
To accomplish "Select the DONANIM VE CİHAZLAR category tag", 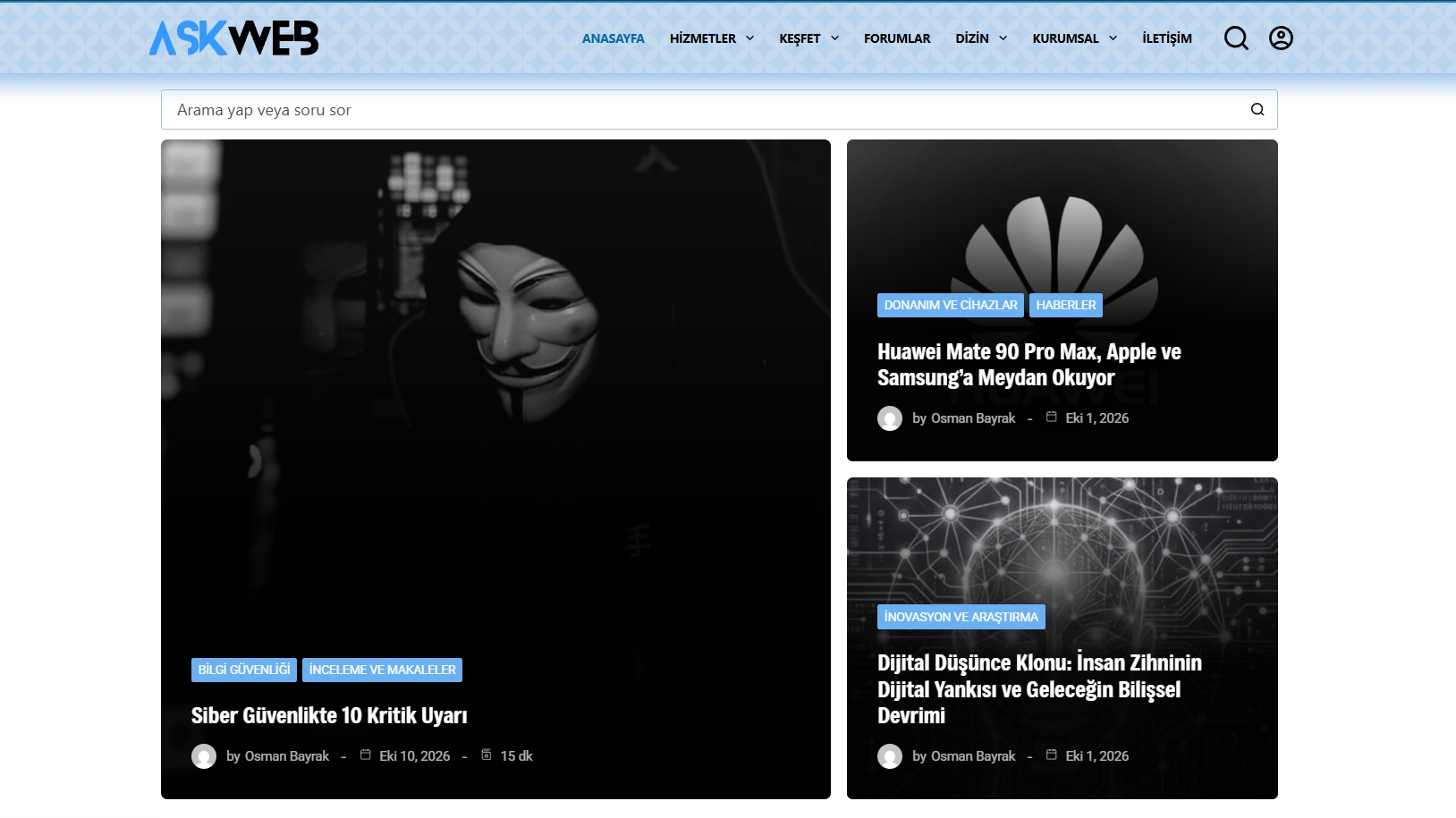I will [x=951, y=305].
